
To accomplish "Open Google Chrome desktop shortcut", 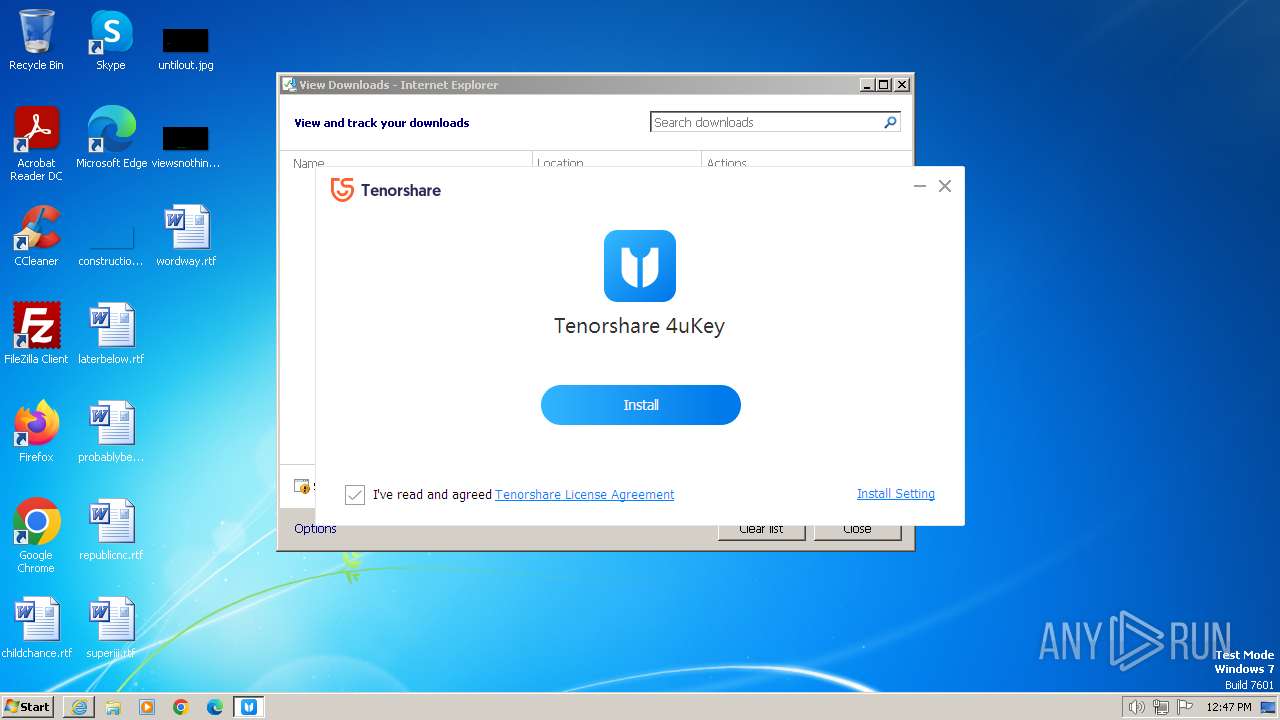I will pyautogui.click(x=36, y=536).
